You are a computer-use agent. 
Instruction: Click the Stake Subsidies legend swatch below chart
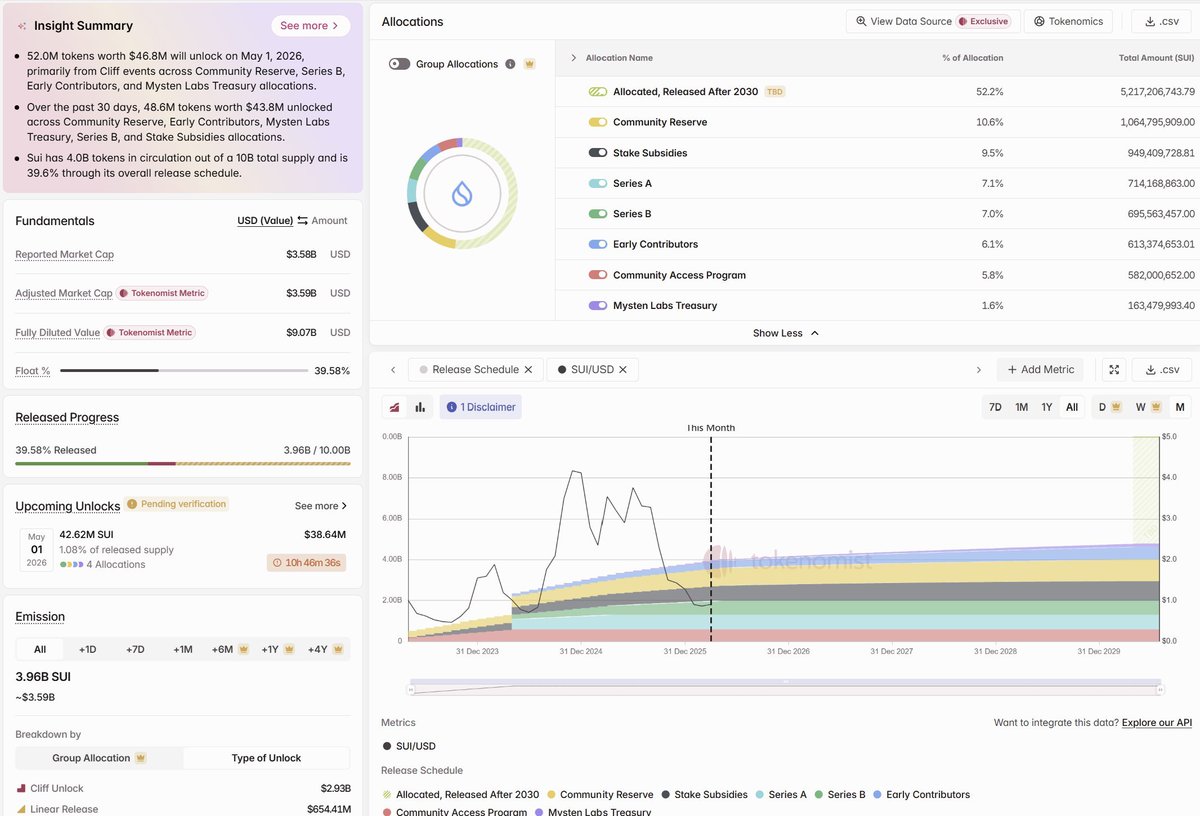(x=666, y=795)
